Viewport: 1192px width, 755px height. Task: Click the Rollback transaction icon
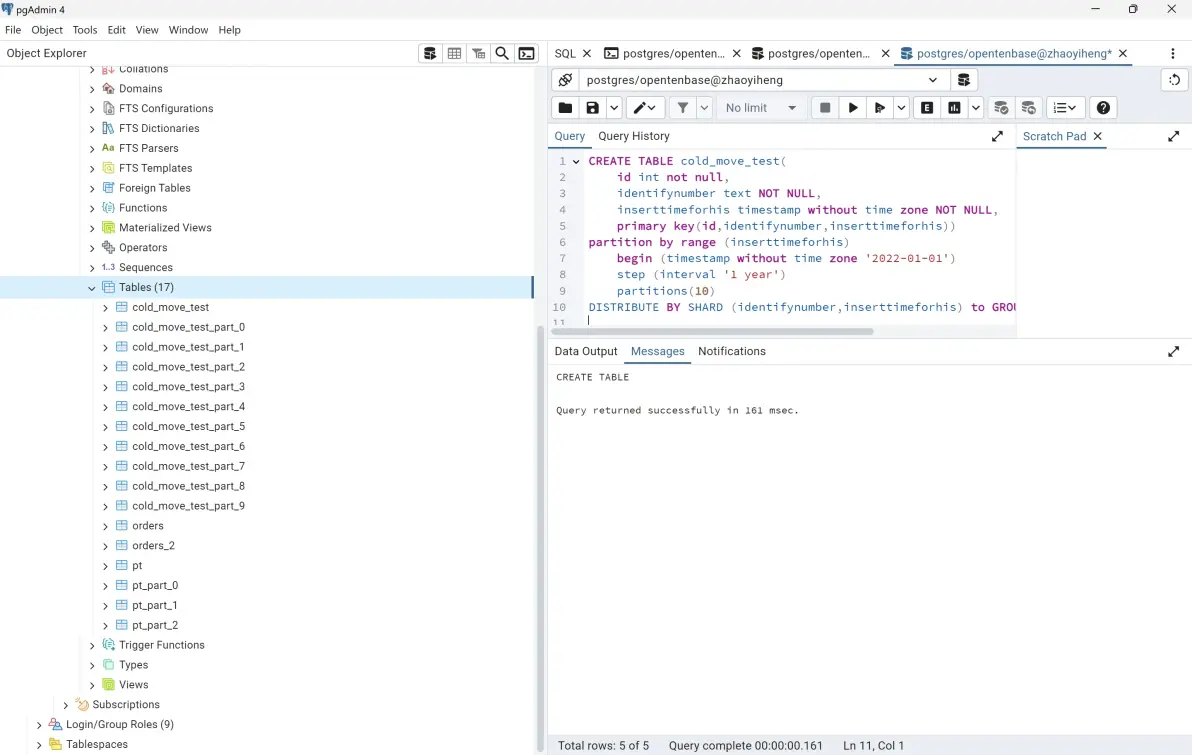coord(1029,108)
